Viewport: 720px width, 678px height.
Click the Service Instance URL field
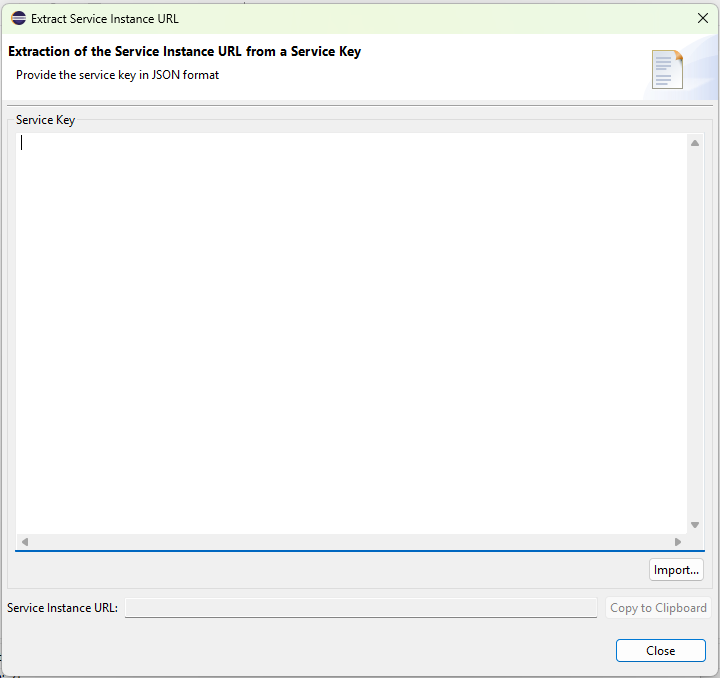click(361, 608)
